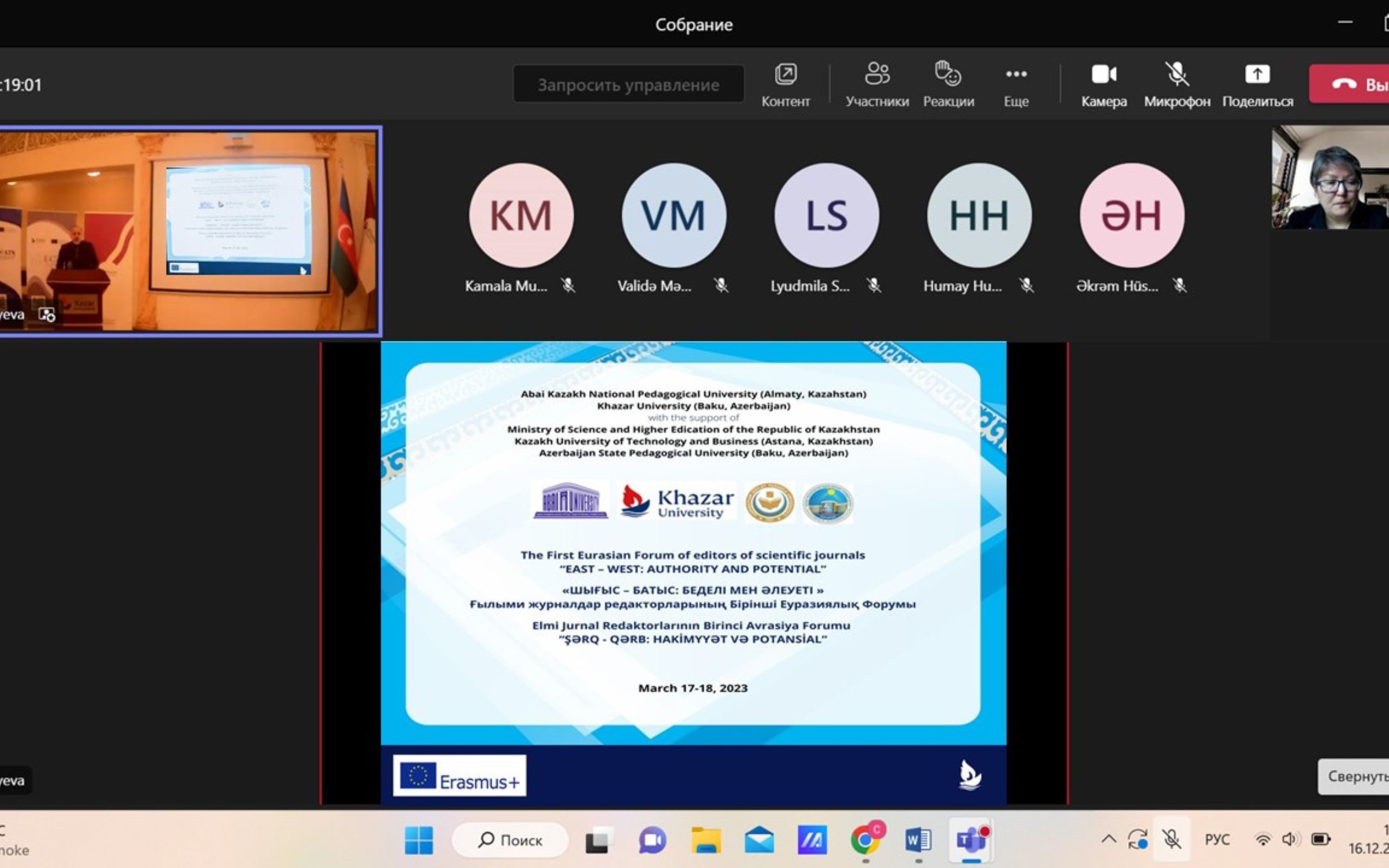The height and width of the screenshot is (868, 1389).
Task: Open the Реакции reactions menu
Action: click(948, 85)
